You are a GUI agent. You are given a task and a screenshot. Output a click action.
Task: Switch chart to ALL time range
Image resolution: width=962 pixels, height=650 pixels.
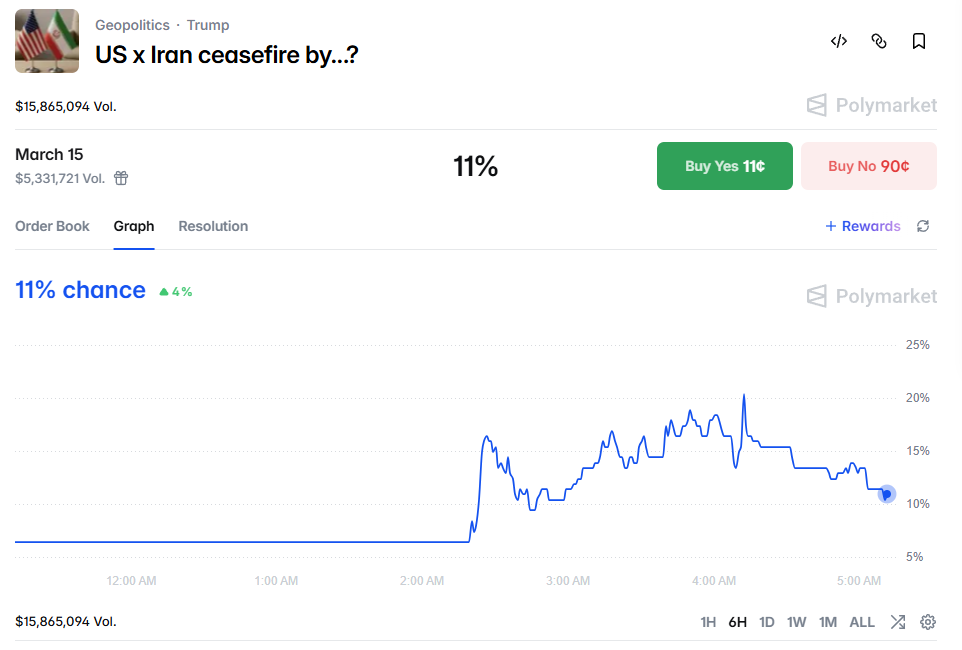(x=862, y=622)
